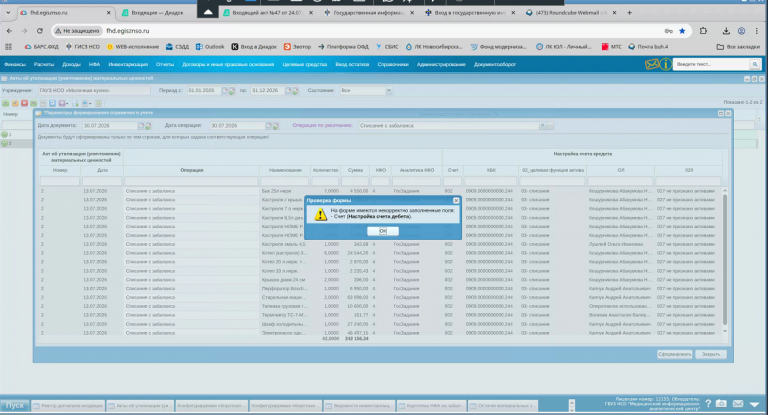This screenshot has width=768, height=415.
Task: Click the camera screenshot icon in taskbar
Action: click(721, 404)
